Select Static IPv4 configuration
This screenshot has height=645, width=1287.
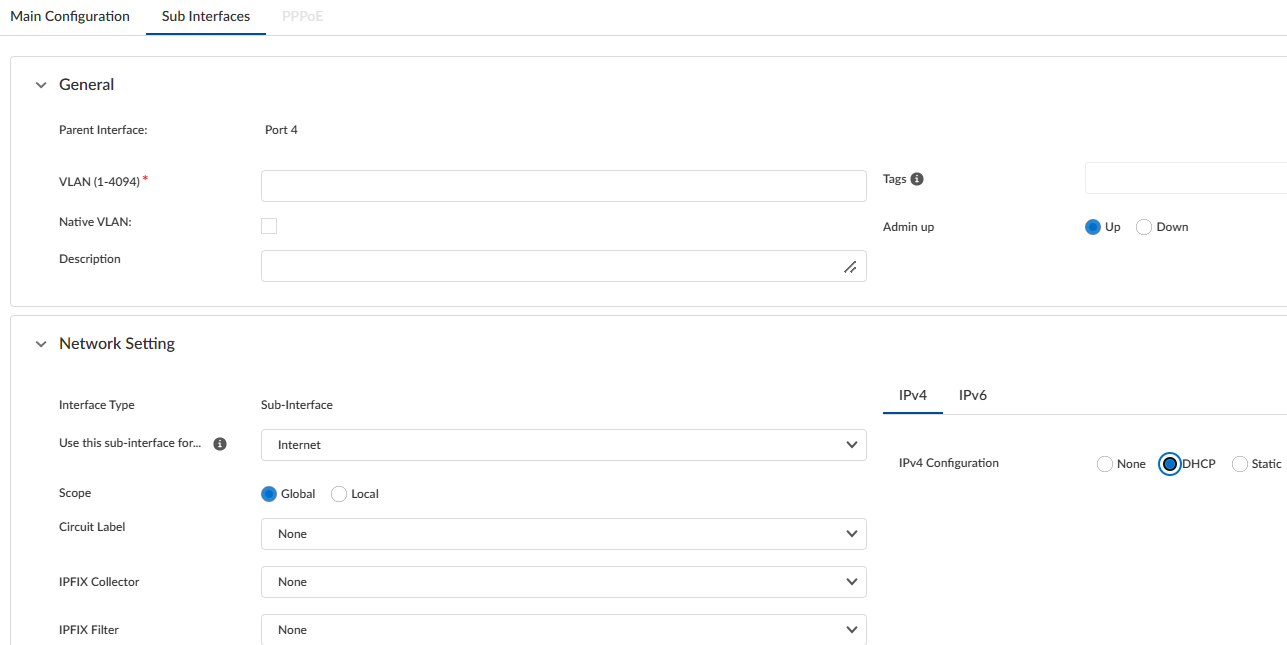(1240, 464)
